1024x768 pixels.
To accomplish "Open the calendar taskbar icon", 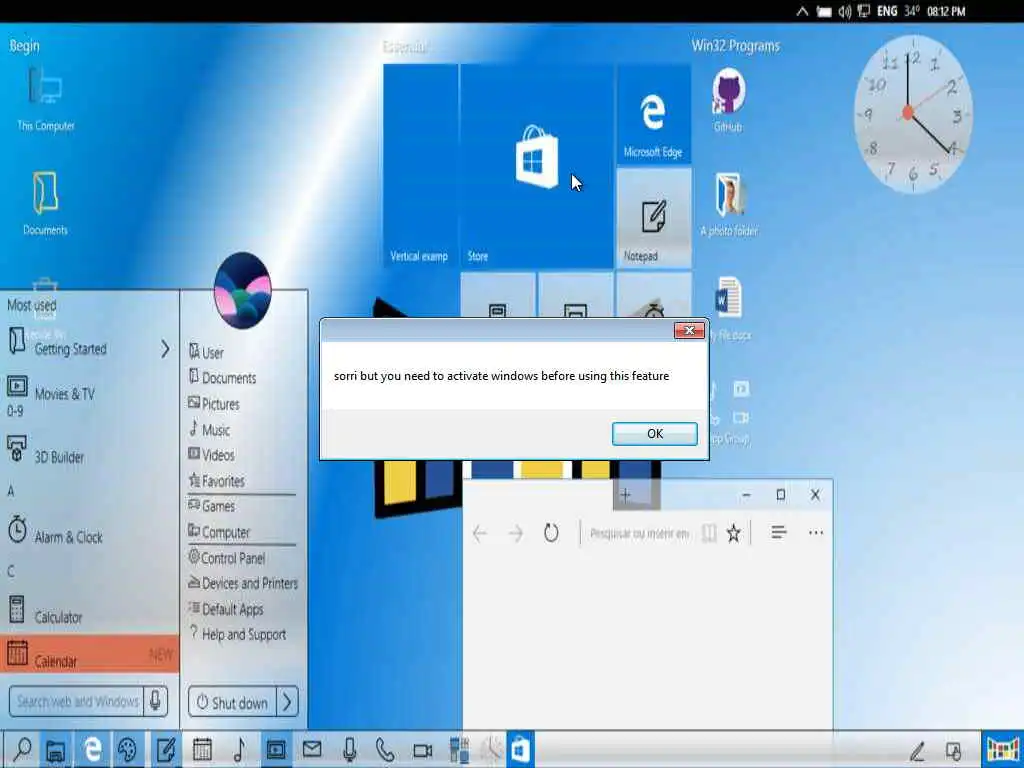I will tap(202, 749).
